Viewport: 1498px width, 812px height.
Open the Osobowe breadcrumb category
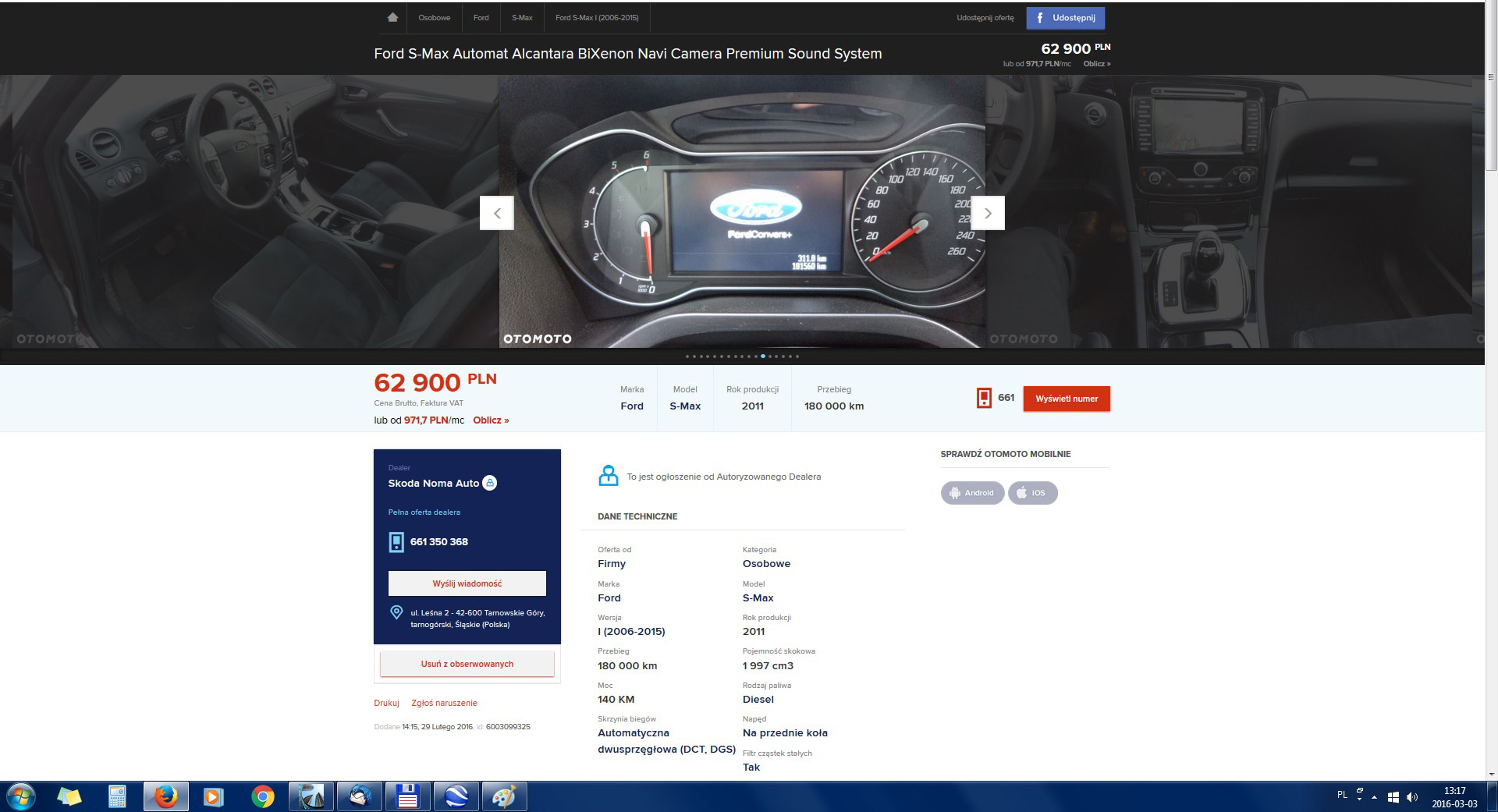434,17
